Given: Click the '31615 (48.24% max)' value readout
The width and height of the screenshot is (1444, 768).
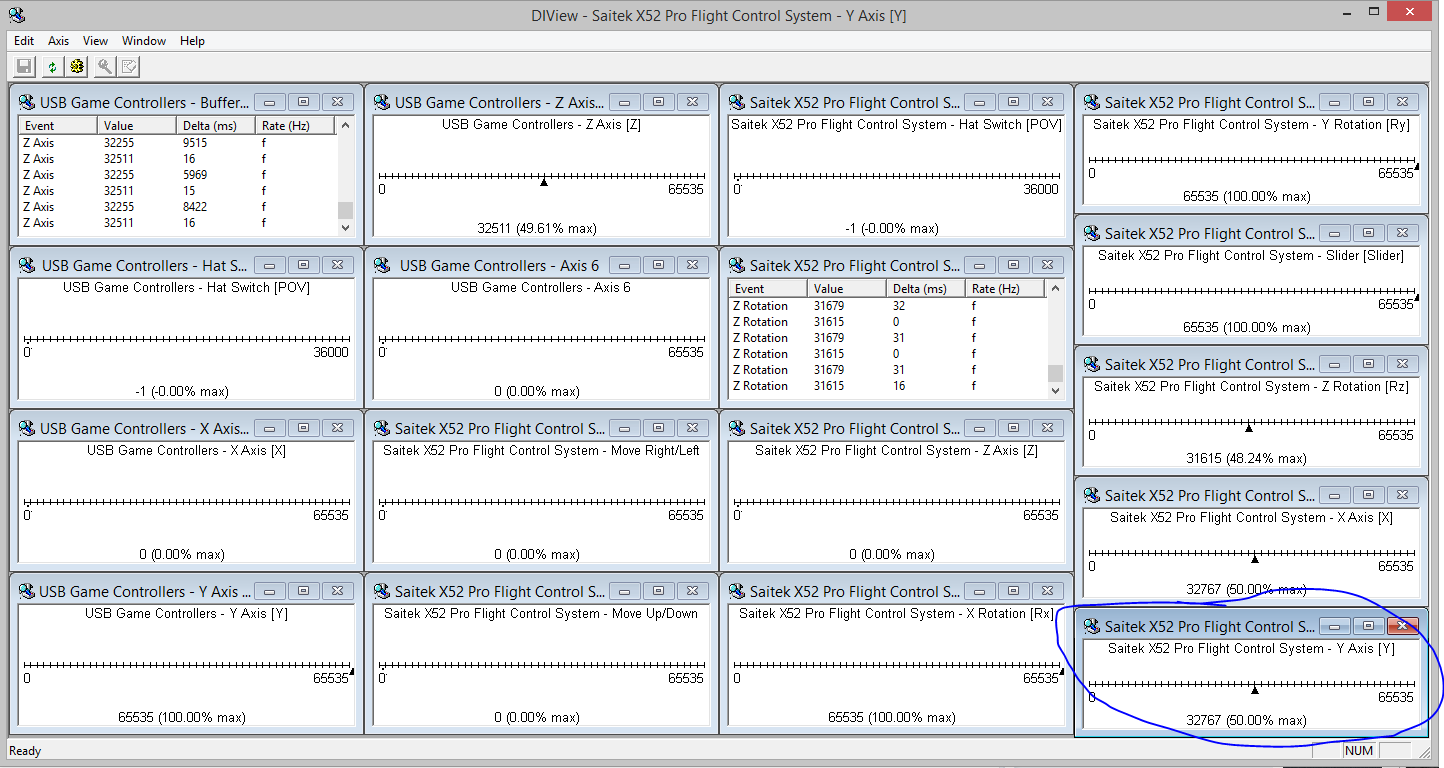Looking at the screenshot, I should tap(1246, 459).
